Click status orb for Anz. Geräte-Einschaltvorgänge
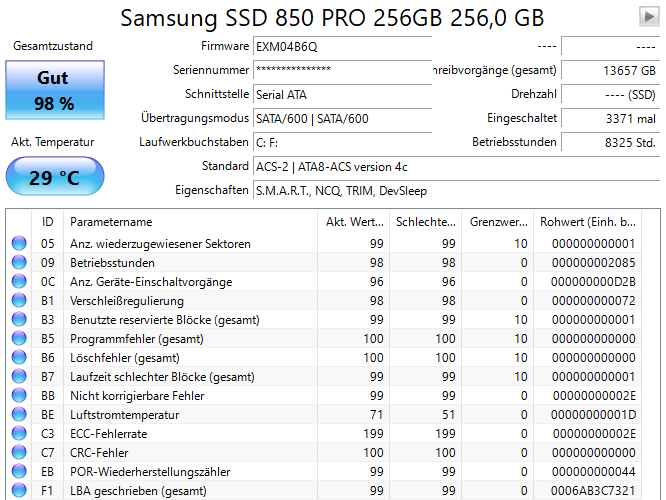The height and width of the screenshot is (500, 666). 19,282
